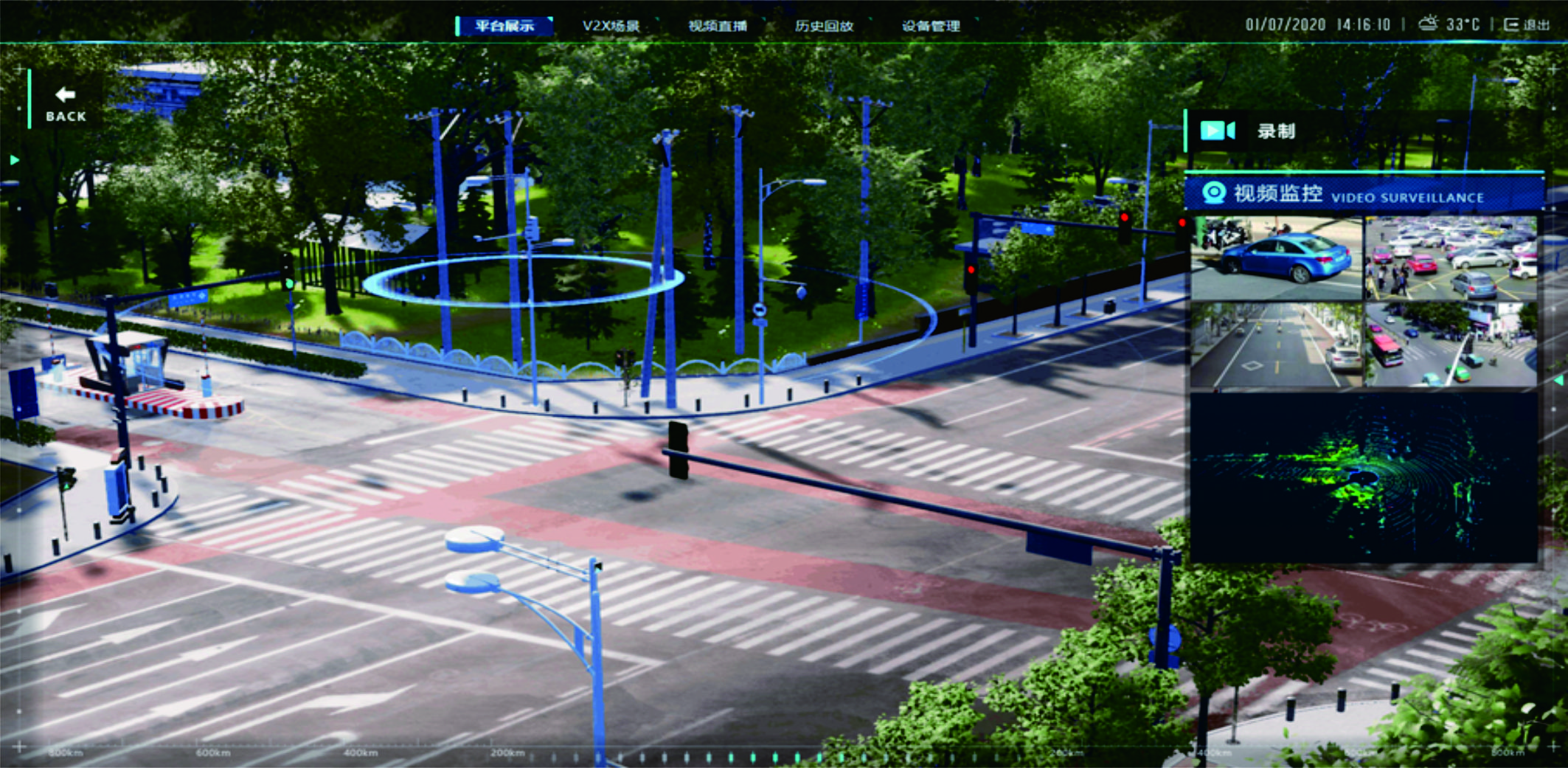This screenshot has width=1568, height=768.
Task: Open the empty road lane camera thumbnail
Action: pyautogui.click(x=1277, y=345)
